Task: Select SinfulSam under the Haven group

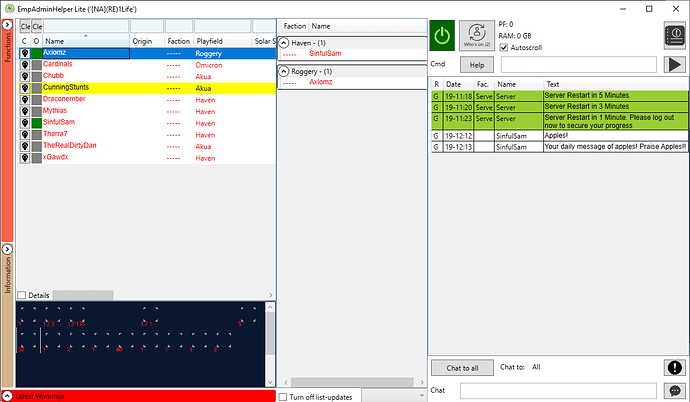Action: (325, 53)
